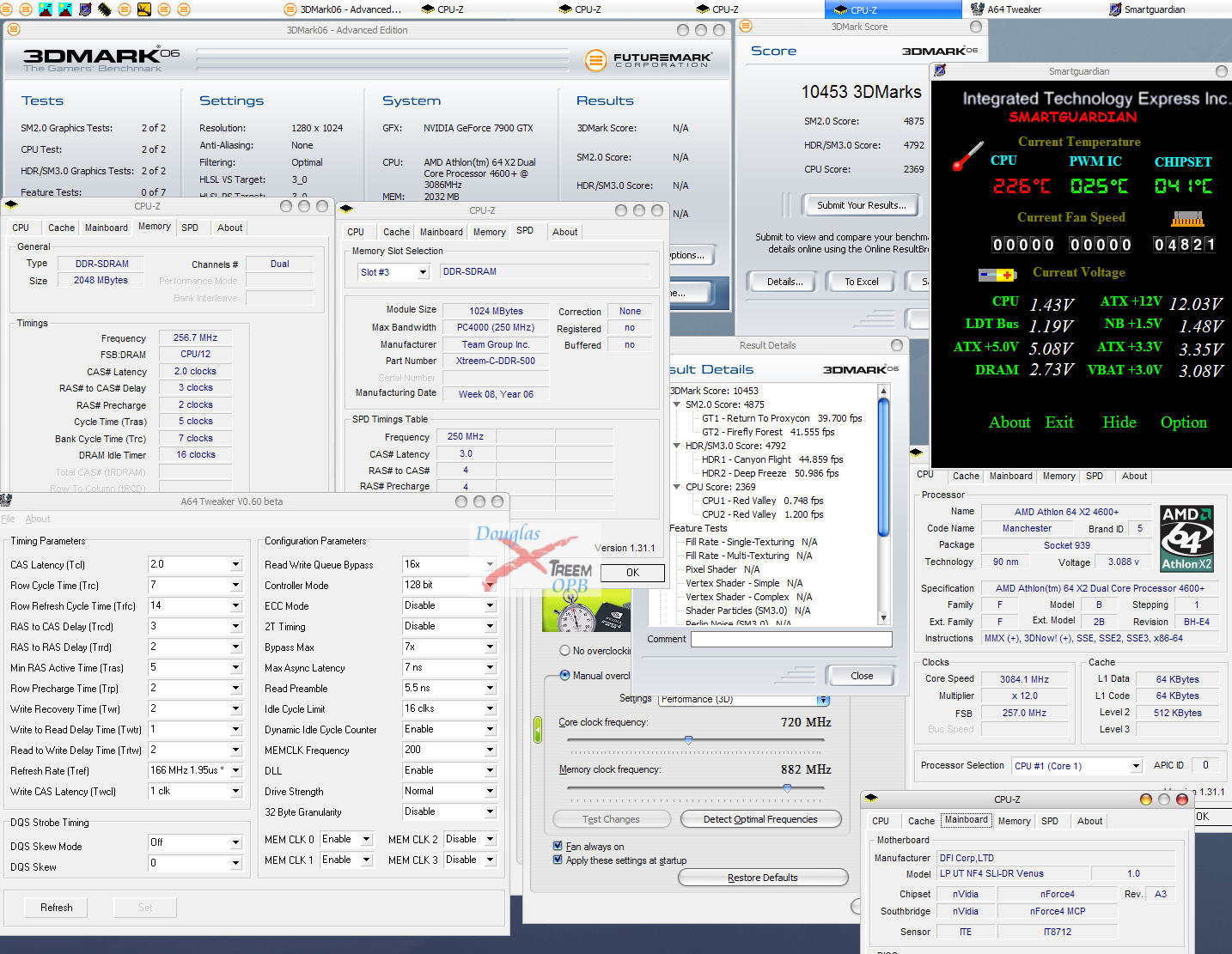Click the Comment input field
The image size is (1232, 954).
[791, 639]
